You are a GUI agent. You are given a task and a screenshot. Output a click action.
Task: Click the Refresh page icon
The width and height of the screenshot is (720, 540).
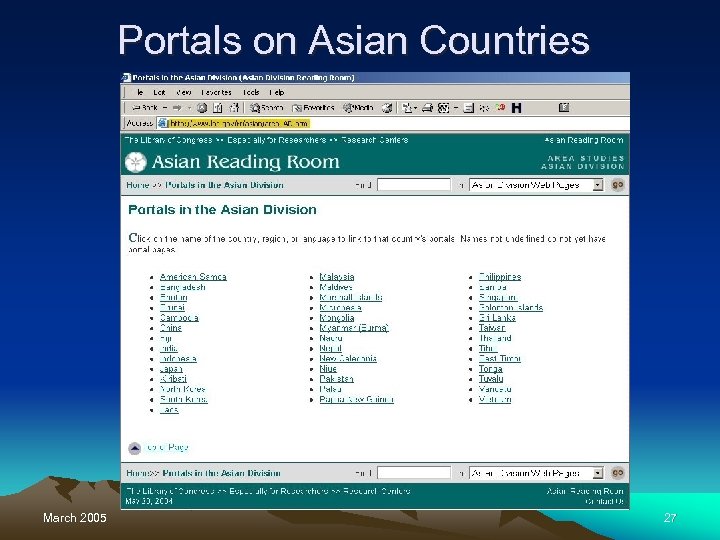[x=218, y=108]
